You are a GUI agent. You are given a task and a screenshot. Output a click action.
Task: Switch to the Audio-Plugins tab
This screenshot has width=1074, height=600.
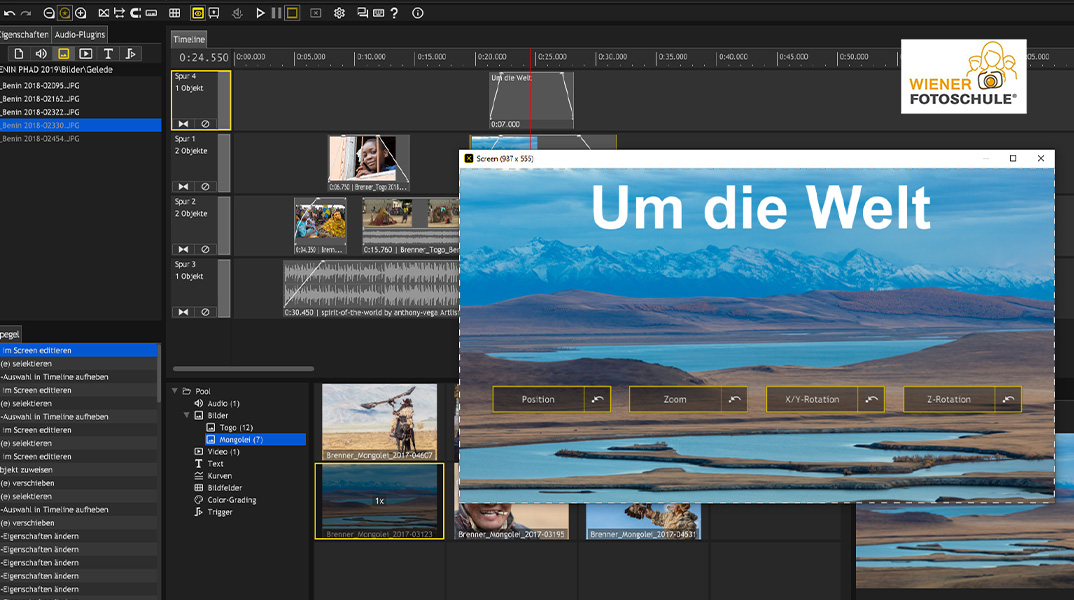[80, 34]
